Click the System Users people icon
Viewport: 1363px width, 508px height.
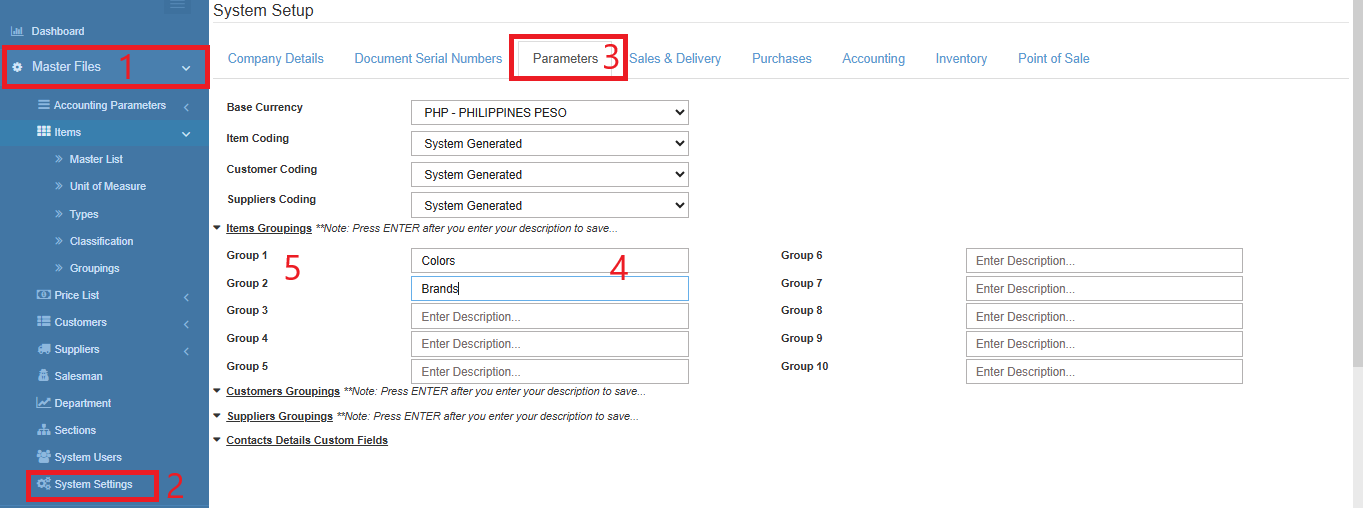tap(43, 457)
